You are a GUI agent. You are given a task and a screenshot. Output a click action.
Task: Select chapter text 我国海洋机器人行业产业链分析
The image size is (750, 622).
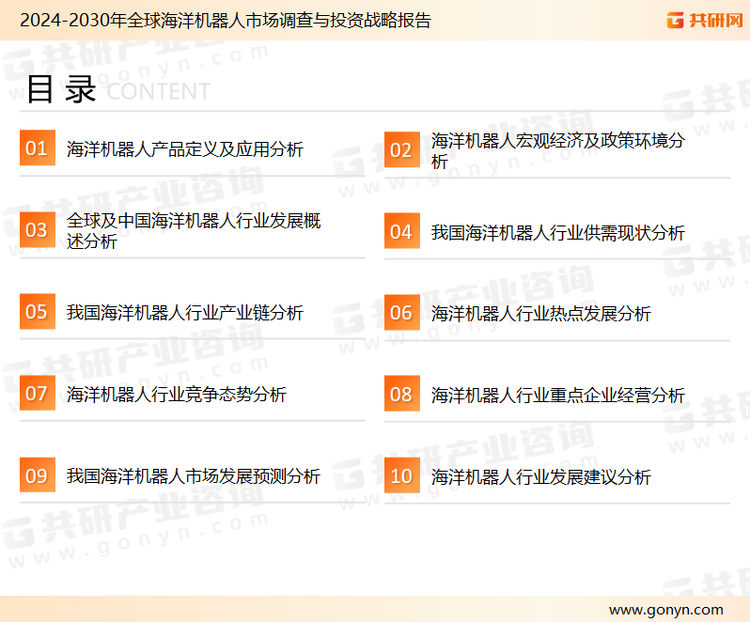[x=185, y=312]
